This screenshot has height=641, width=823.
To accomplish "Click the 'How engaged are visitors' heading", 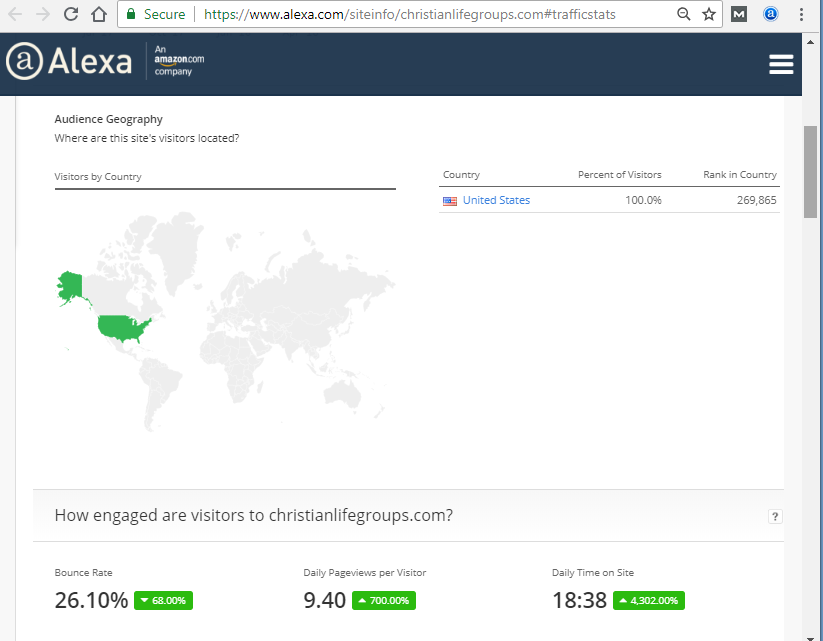I will (254, 516).
